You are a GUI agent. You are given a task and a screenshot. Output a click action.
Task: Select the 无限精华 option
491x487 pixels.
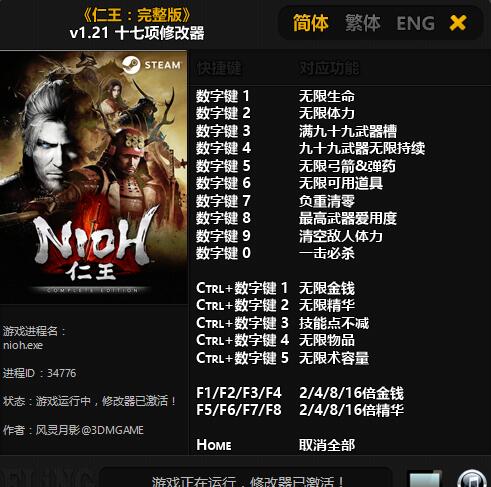click(327, 305)
